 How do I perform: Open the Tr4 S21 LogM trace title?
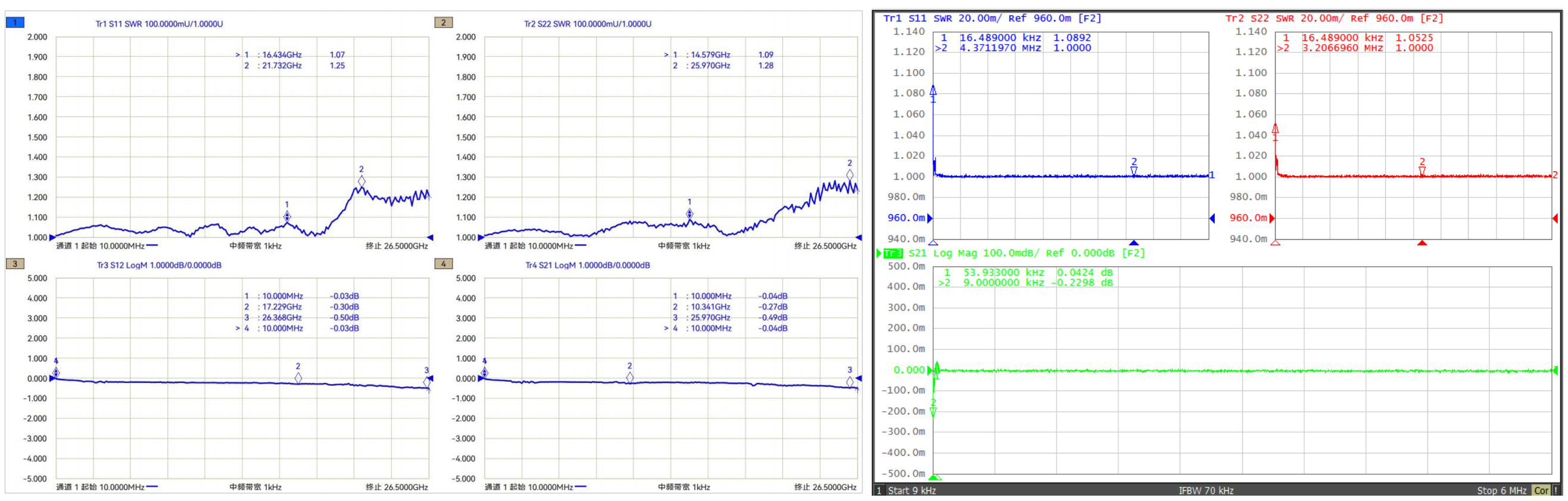pyautogui.click(x=587, y=265)
